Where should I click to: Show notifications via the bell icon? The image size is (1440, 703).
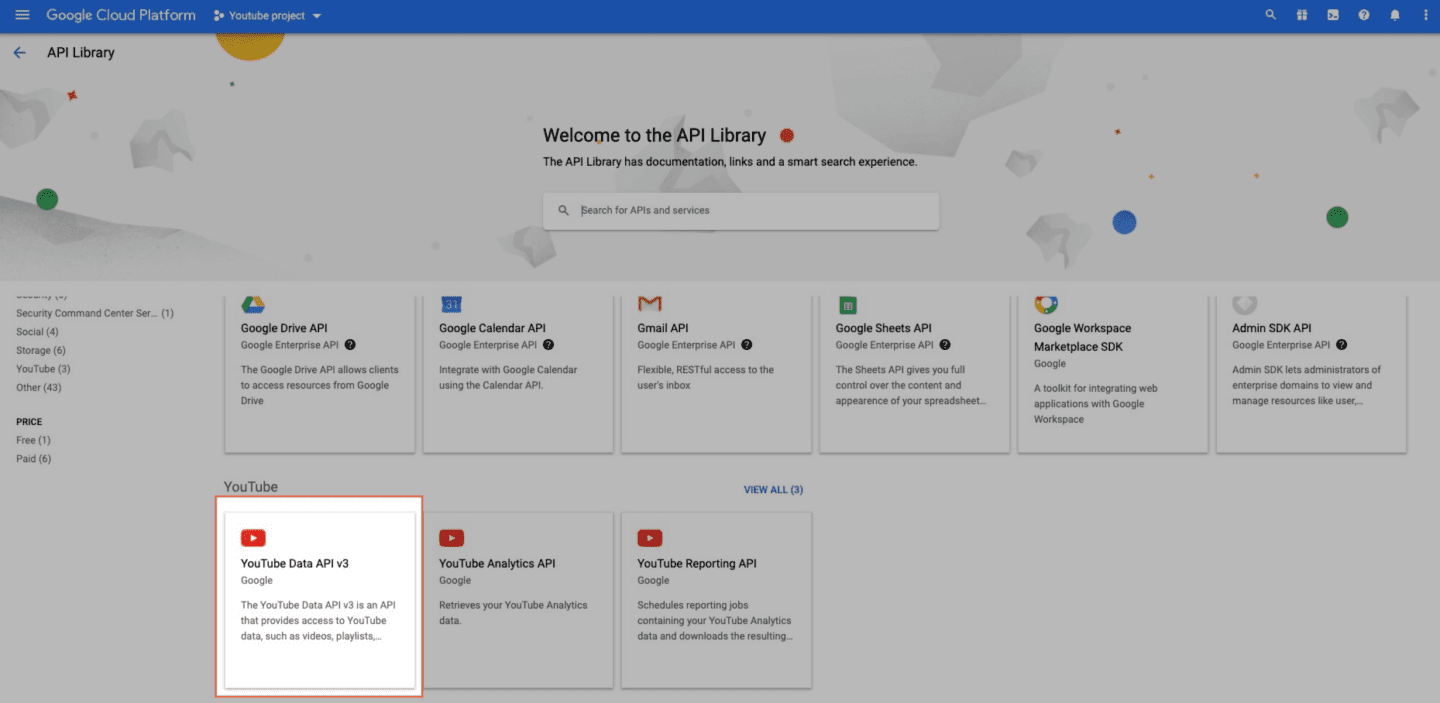click(x=1395, y=15)
